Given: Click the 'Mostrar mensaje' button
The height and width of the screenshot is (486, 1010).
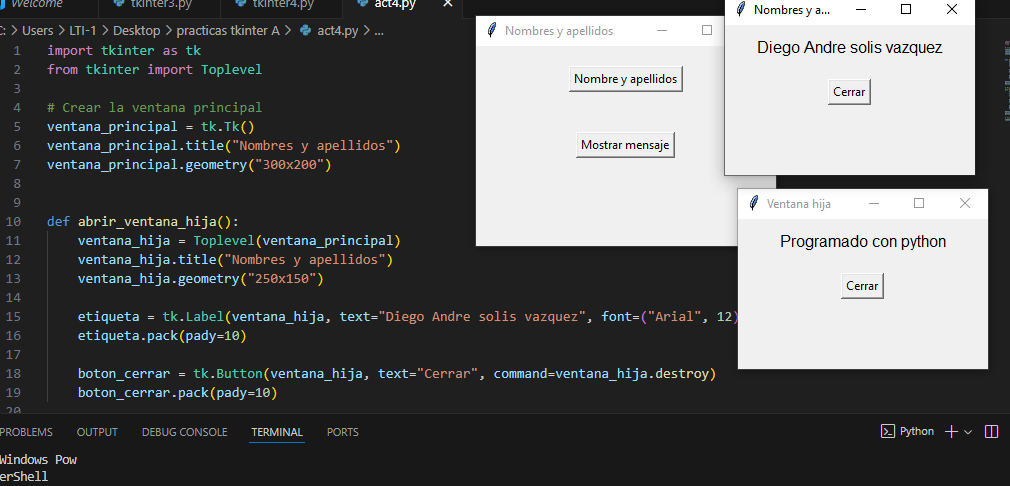Looking at the screenshot, I should pyautogui.click(x=626, y=145).
